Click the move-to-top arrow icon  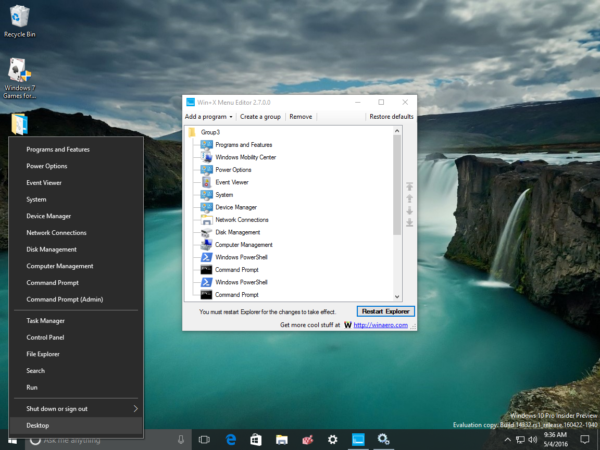409,186
